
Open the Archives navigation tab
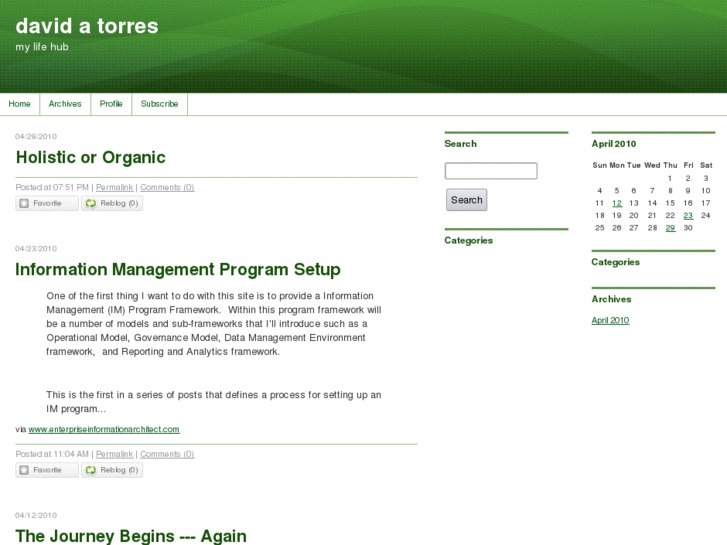(65, 104)
